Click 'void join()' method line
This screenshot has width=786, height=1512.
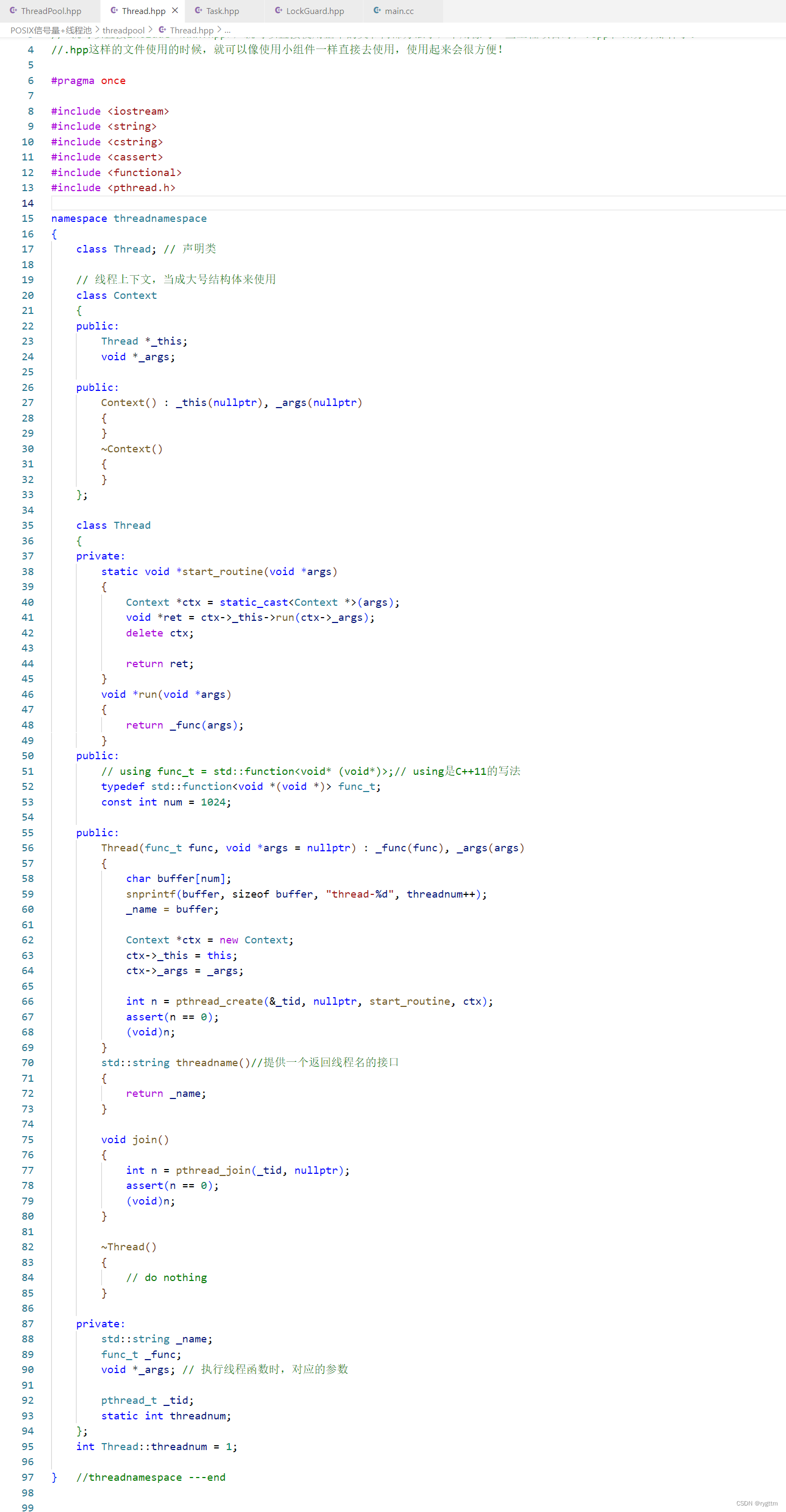[x=135, y=1139]
